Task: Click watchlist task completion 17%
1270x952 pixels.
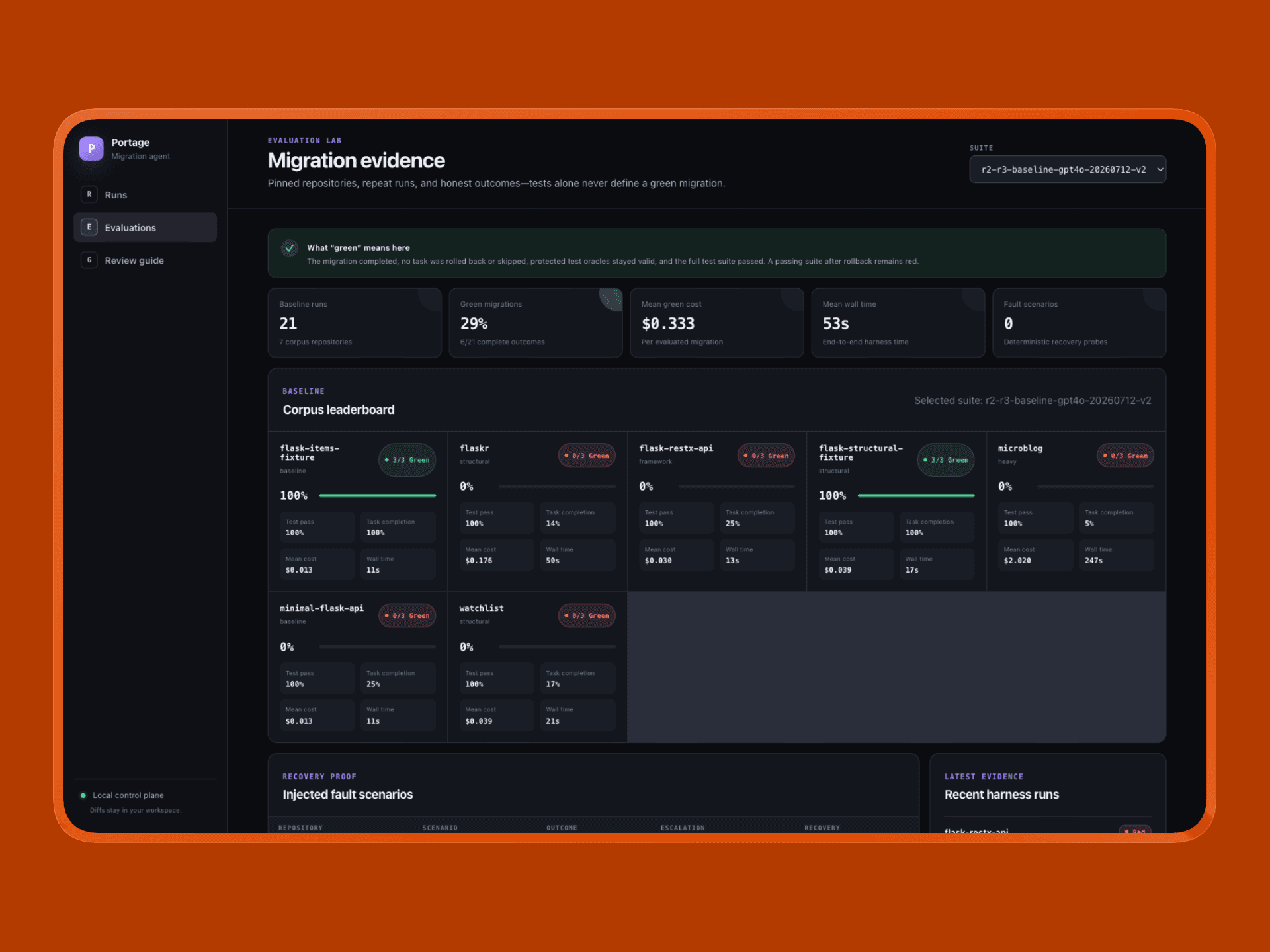Action: point(578,678)
